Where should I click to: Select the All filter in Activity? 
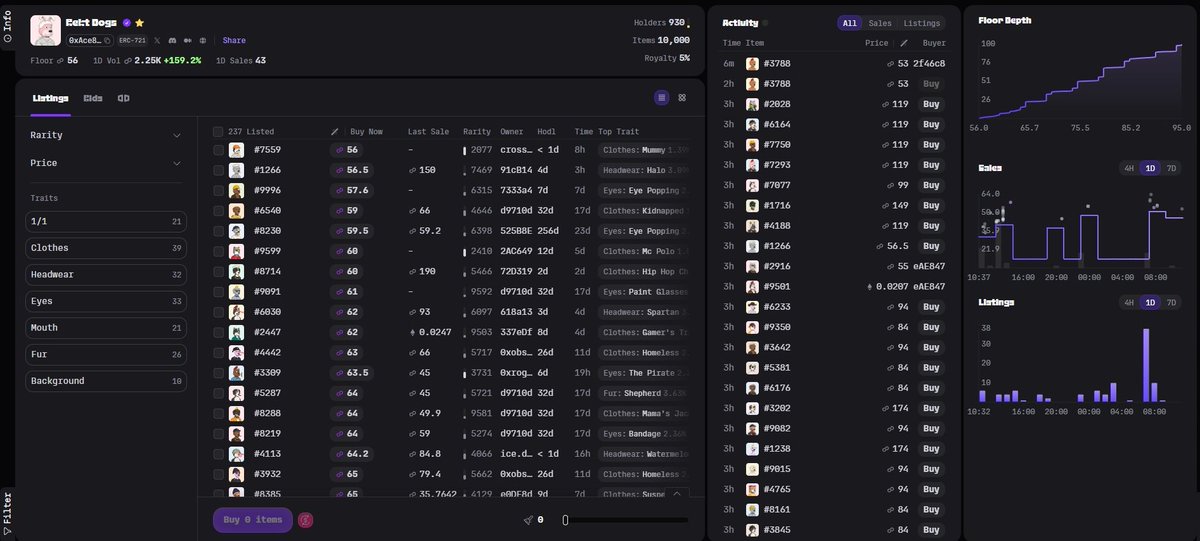click(850, 23)
